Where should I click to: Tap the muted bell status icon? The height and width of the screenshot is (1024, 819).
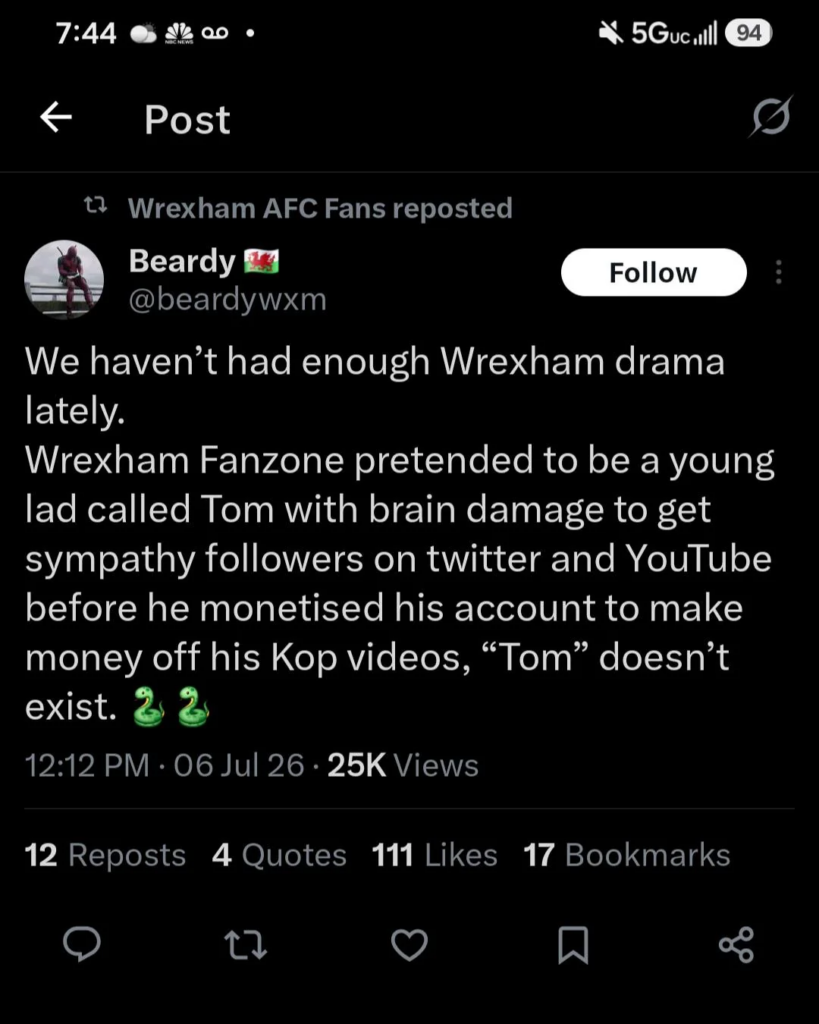(611, 33)
